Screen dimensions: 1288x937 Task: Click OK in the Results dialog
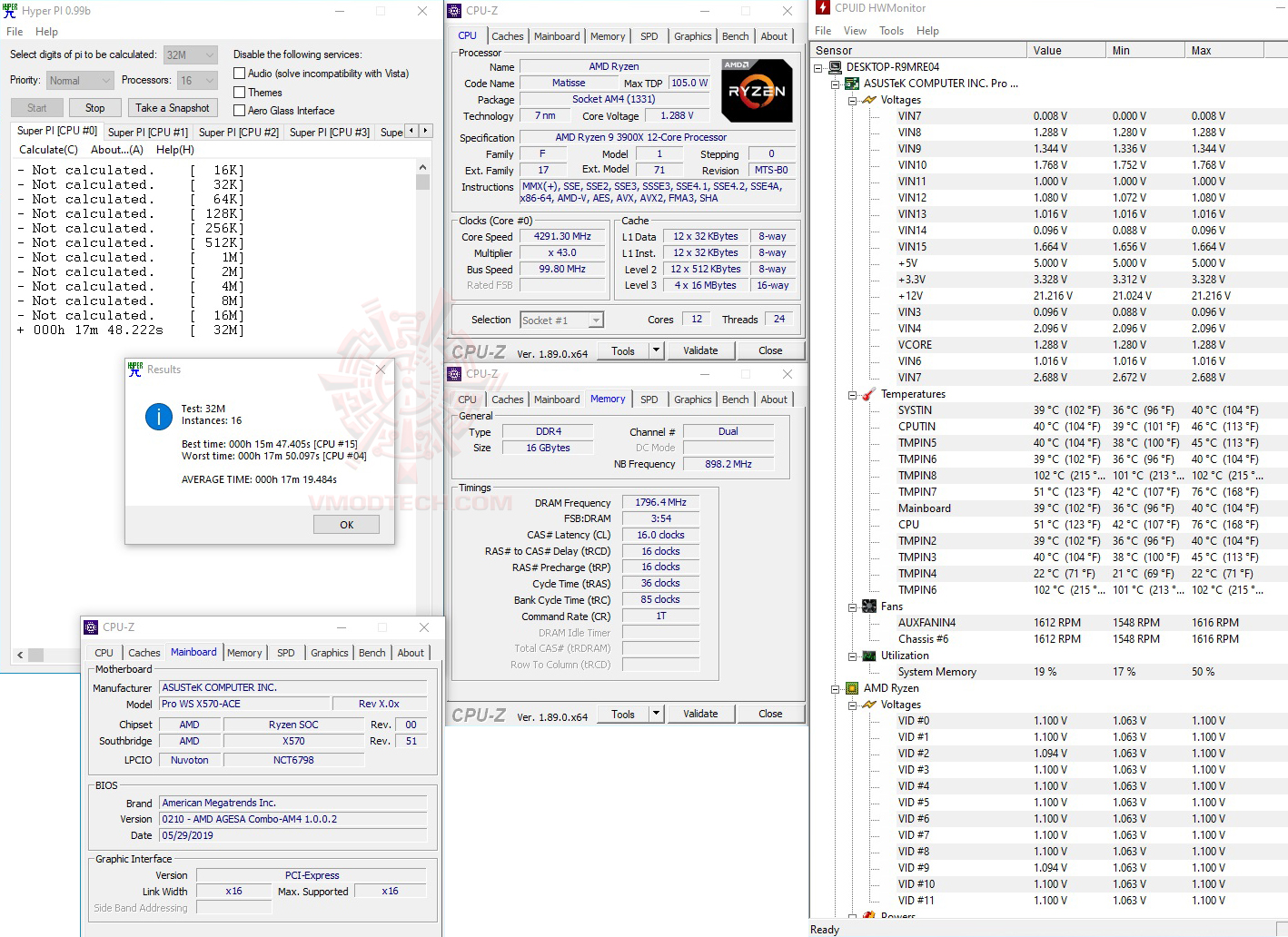(346, 524)
